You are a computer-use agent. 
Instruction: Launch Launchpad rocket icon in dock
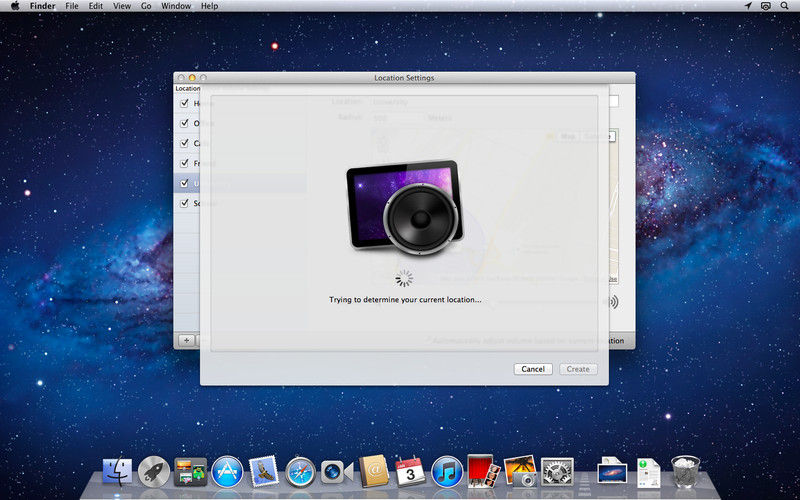[154, 471]
